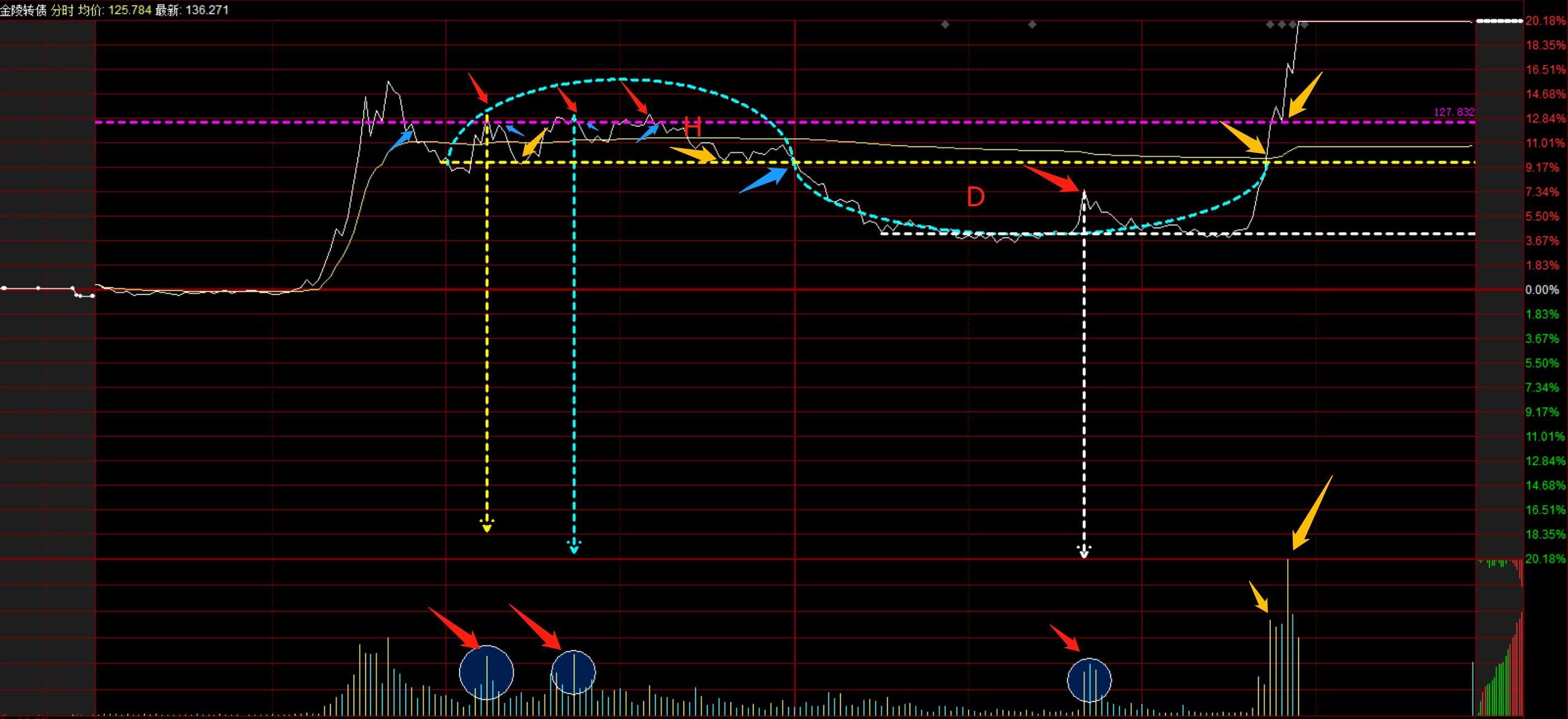This screenshot has height=719, width=1568.
Task: Click the green 20.18% axis label at bottom
Action: click(1545, 559)
